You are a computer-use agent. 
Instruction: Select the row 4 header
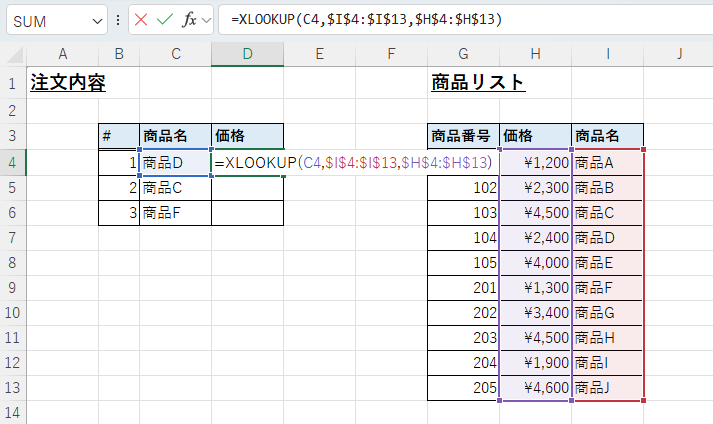[x=13, y=162]
